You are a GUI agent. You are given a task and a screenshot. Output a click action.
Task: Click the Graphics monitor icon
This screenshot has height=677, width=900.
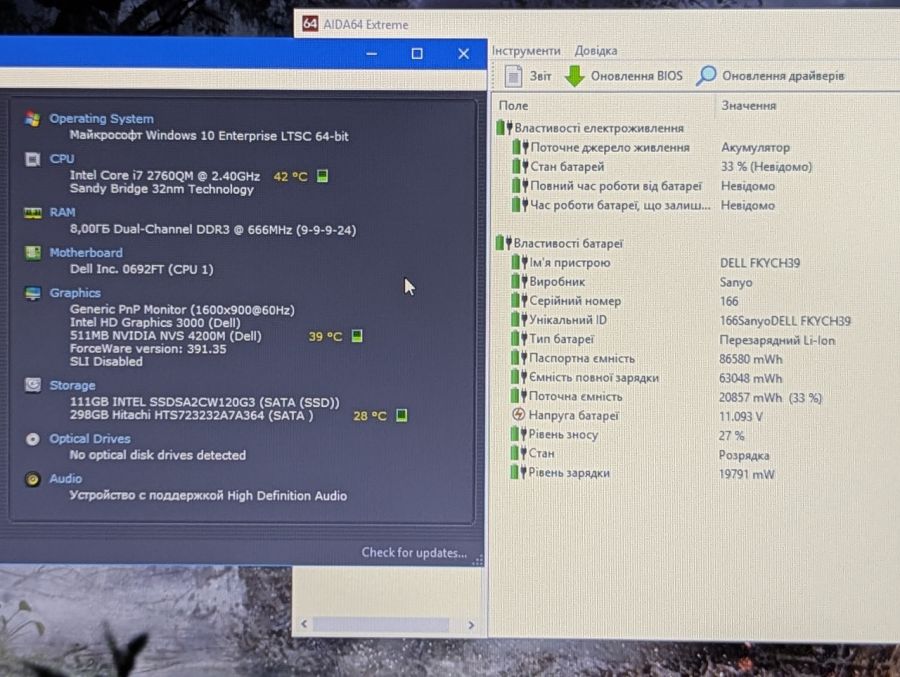(x=33, y=293)
